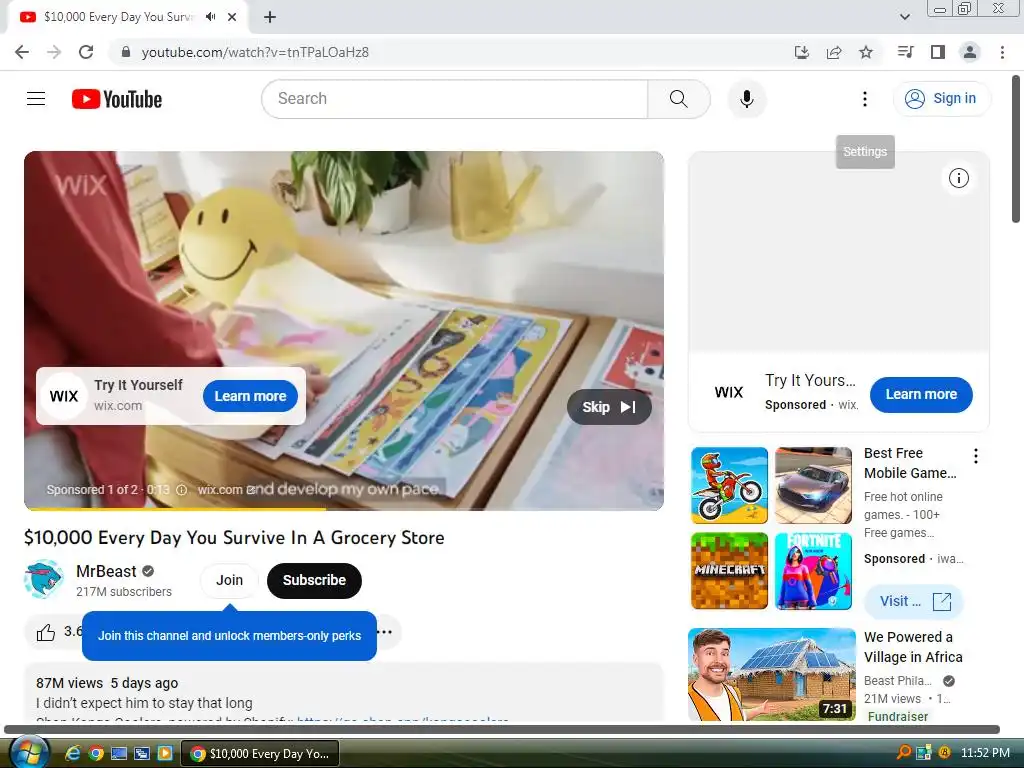
Task: Open the MrBeast channel name link
Action: point(106,571)
